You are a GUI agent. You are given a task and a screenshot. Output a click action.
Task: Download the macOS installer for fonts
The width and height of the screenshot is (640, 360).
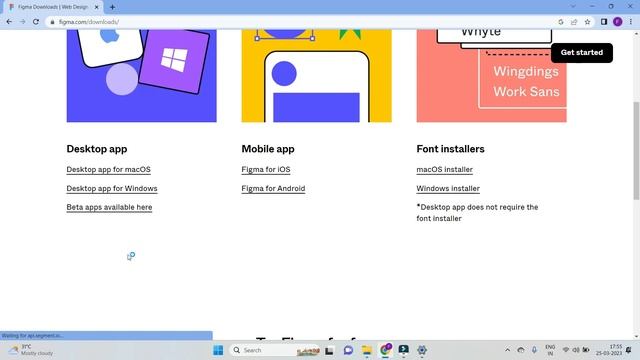(444, 169)
